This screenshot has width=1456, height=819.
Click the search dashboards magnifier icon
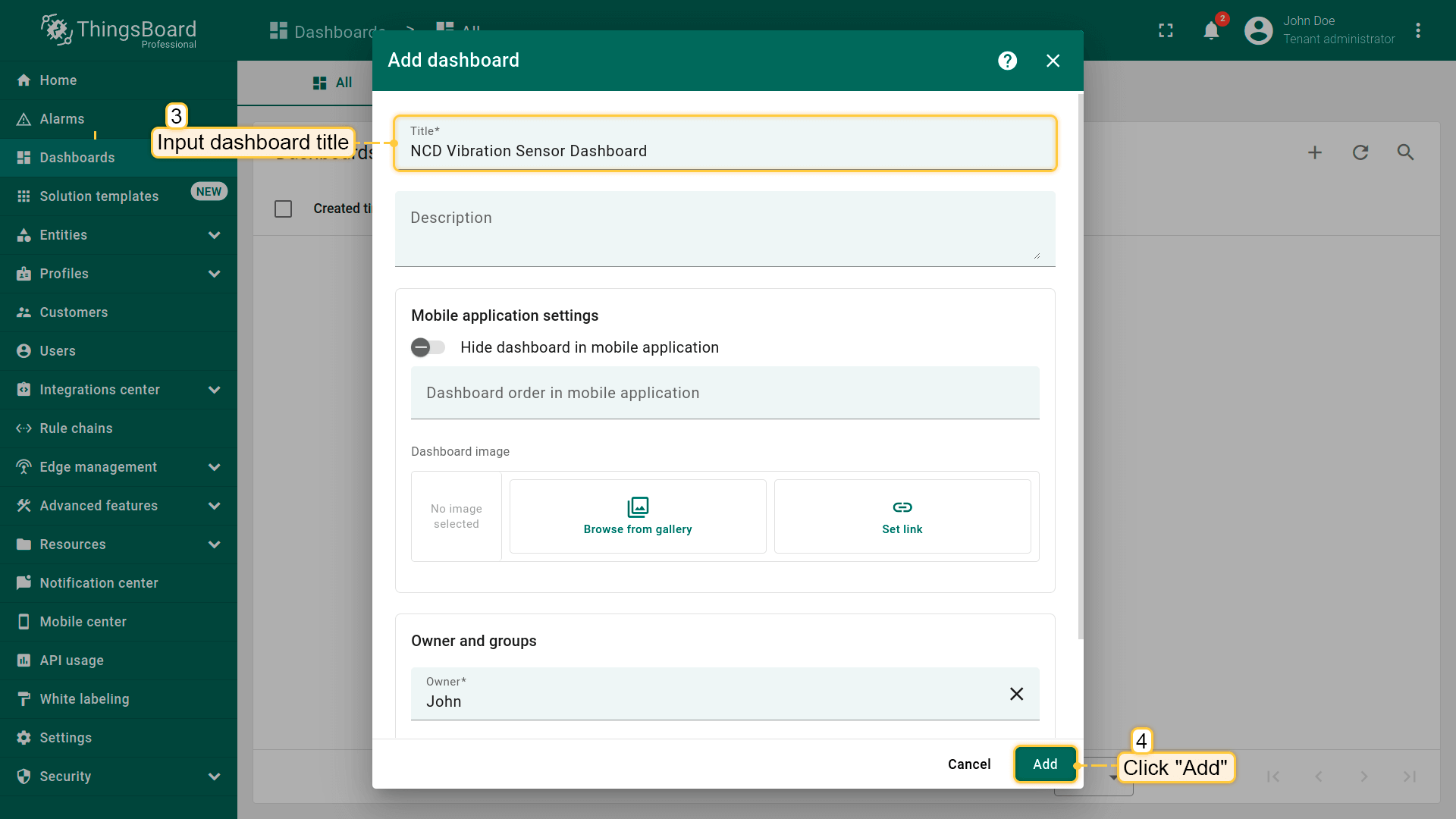pyautogui.click(x=1405, y=152)
